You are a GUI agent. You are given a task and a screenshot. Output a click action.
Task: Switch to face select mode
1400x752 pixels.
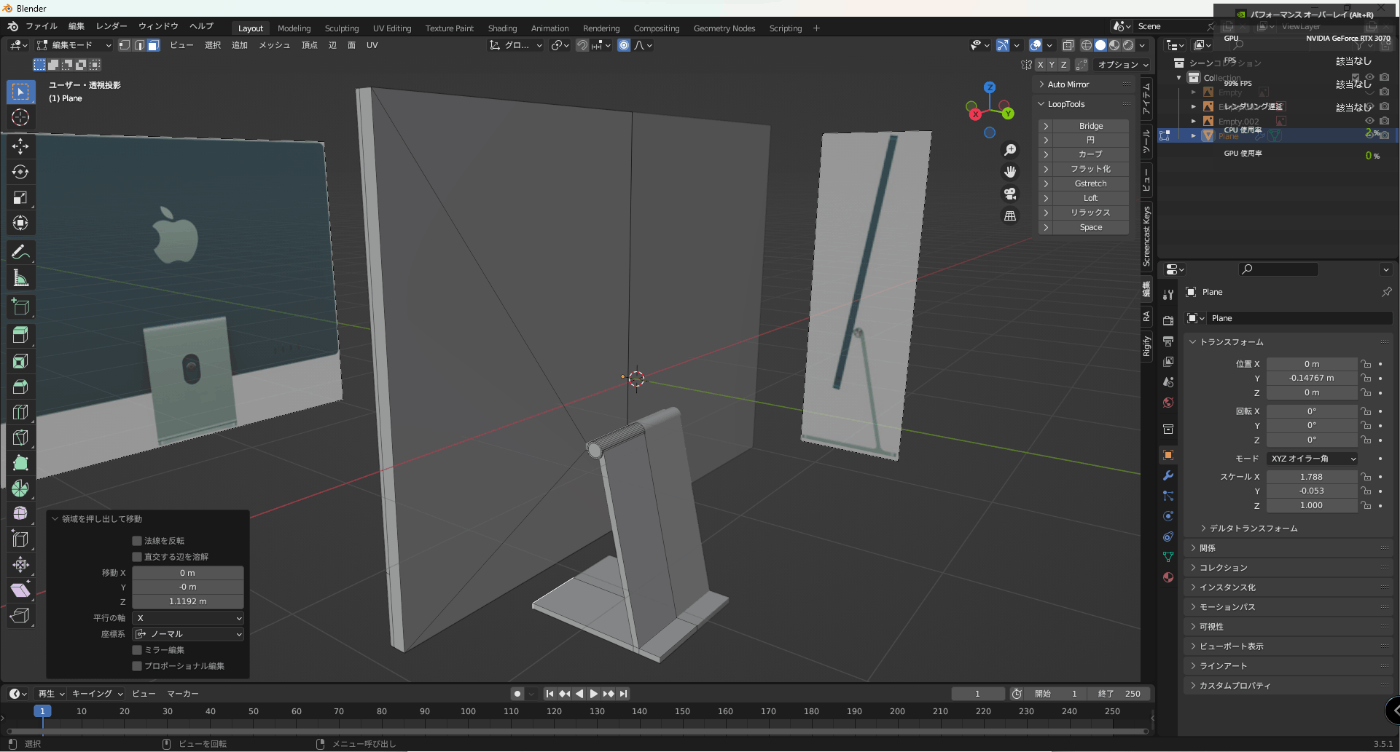153,45
